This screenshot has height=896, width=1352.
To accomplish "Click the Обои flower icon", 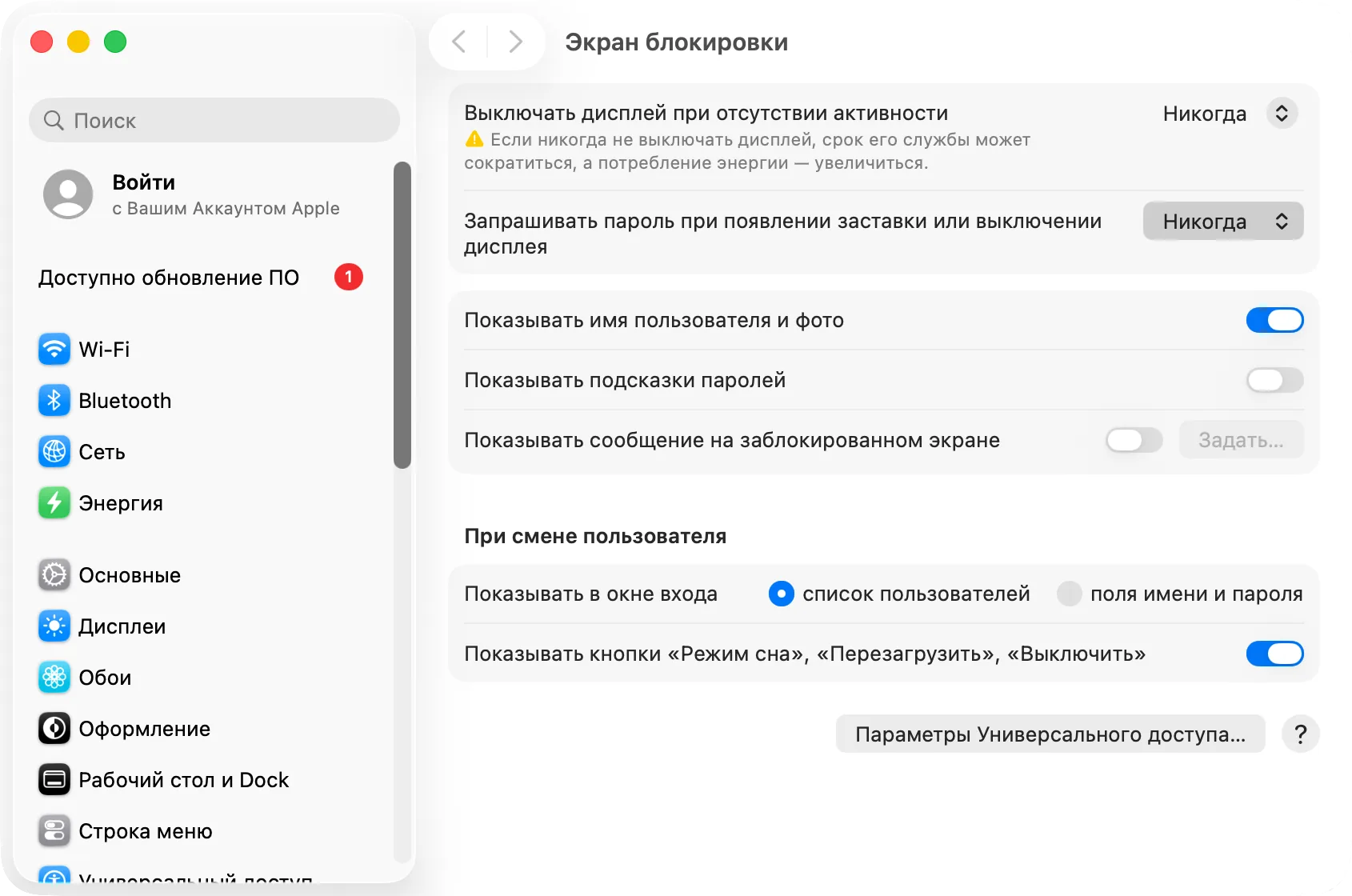I will tap(54, 678).
